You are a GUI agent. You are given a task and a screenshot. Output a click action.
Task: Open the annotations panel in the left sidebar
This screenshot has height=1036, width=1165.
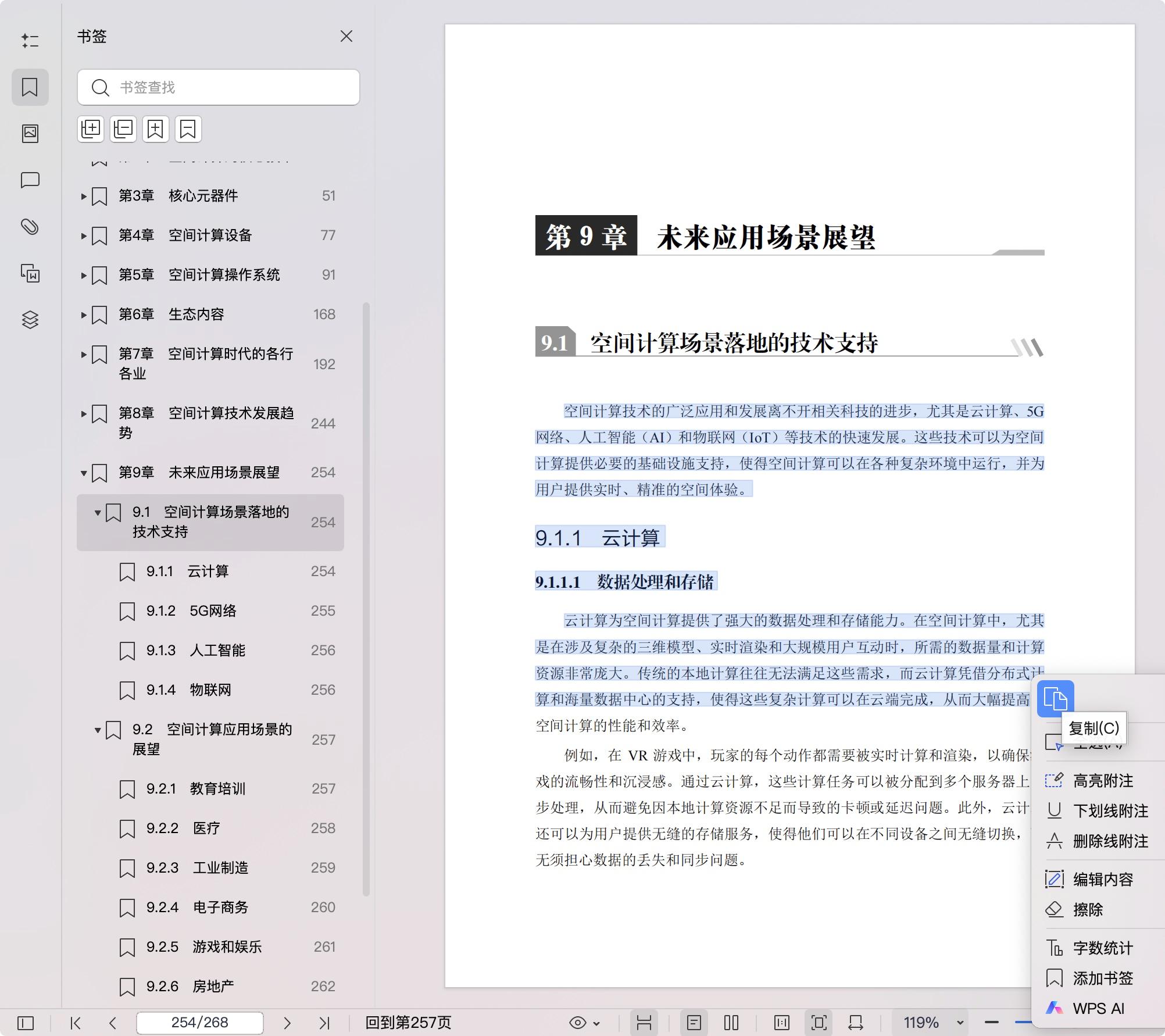click(x=30, y=181)
